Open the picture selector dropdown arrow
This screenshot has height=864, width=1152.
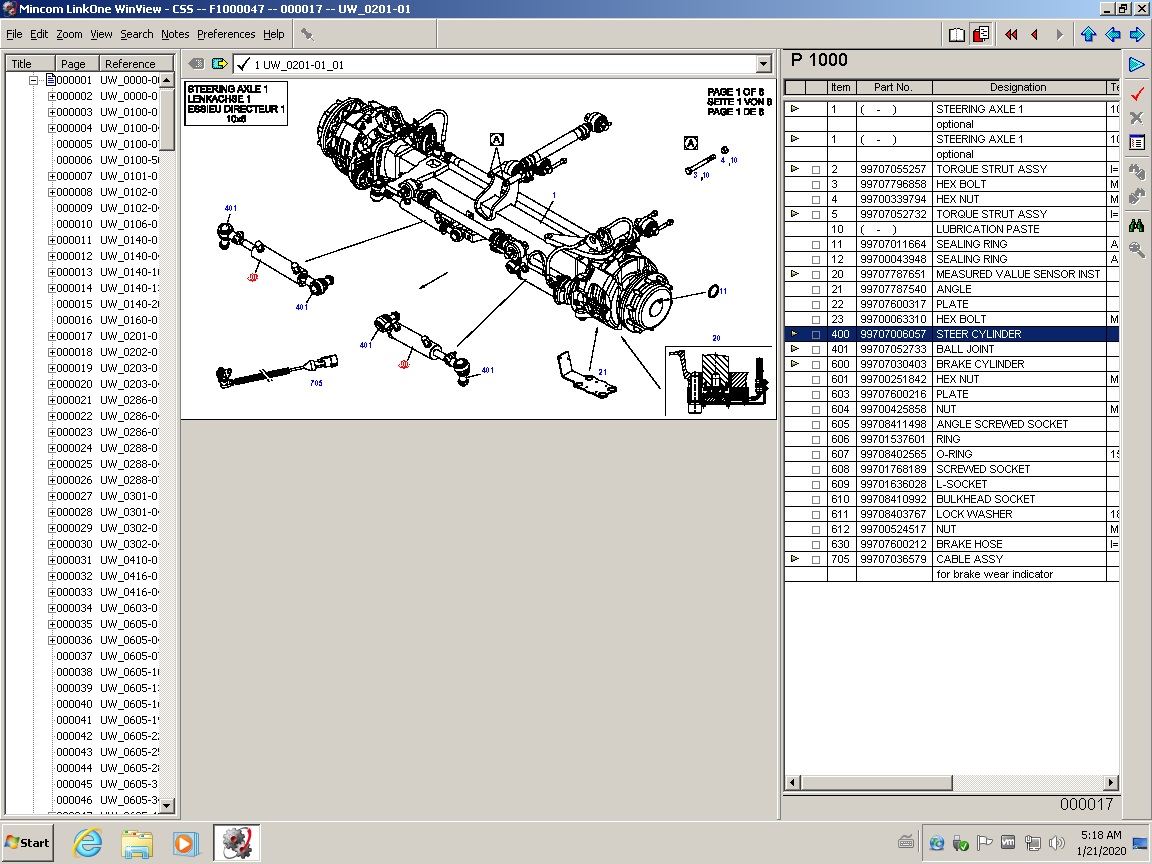(x=763, y=65)
